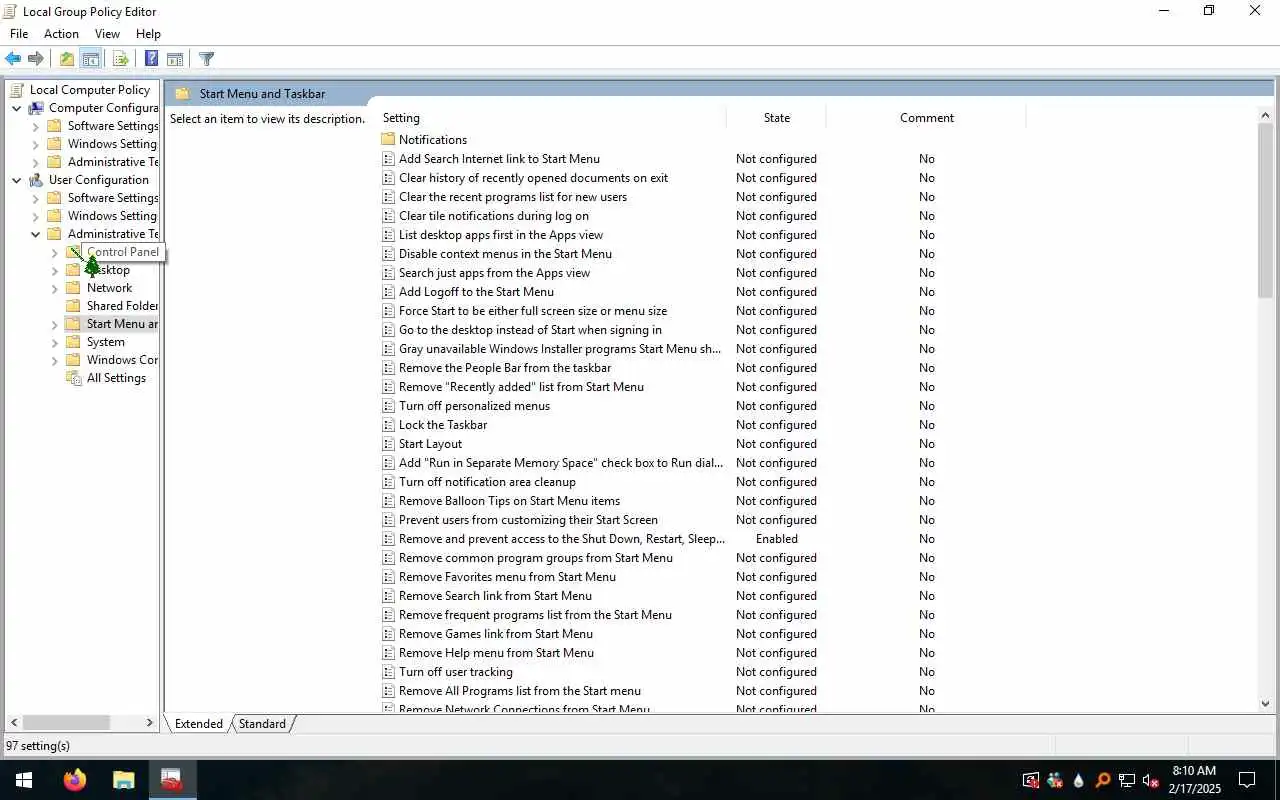Screen dimensions: 1280x800
Task: Select All Settings in the tree
Action: [116, 378]
